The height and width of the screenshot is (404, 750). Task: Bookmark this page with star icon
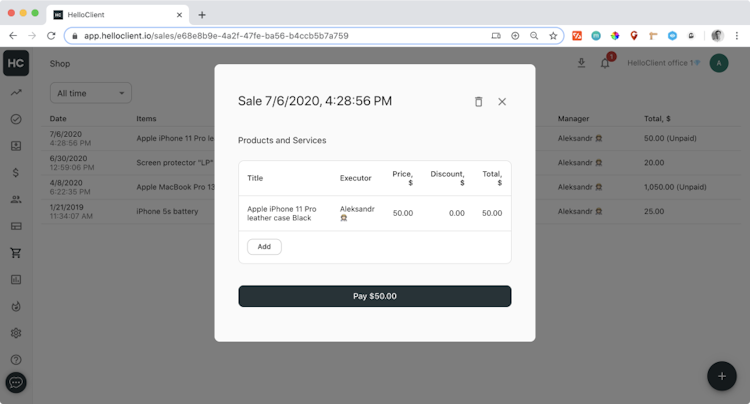point(553,35)
